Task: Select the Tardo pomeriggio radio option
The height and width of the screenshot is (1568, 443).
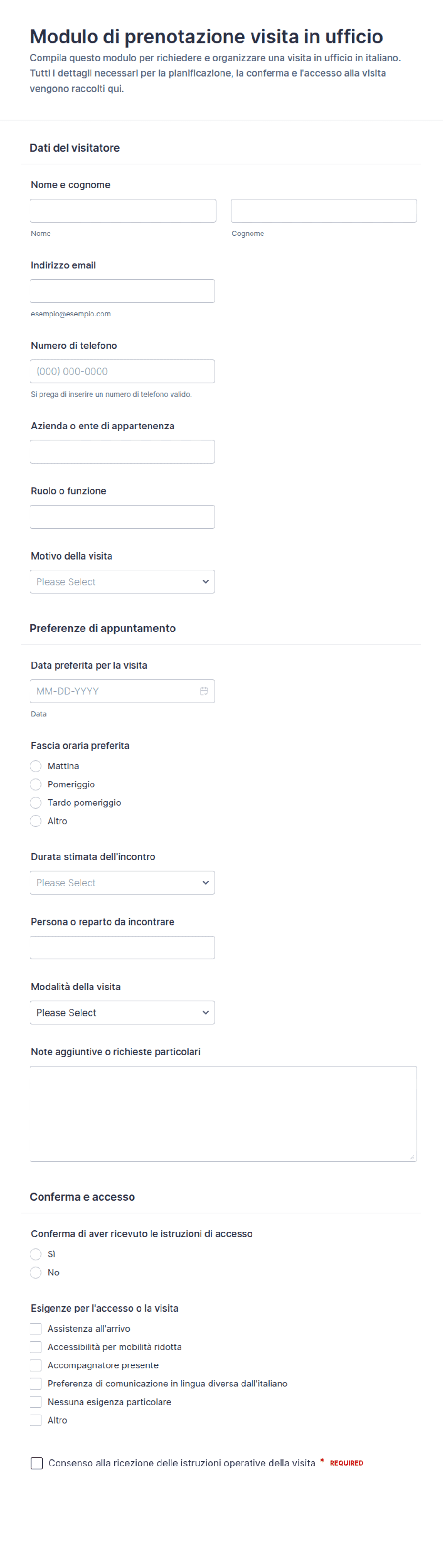Action: click(x=36, y=802)
